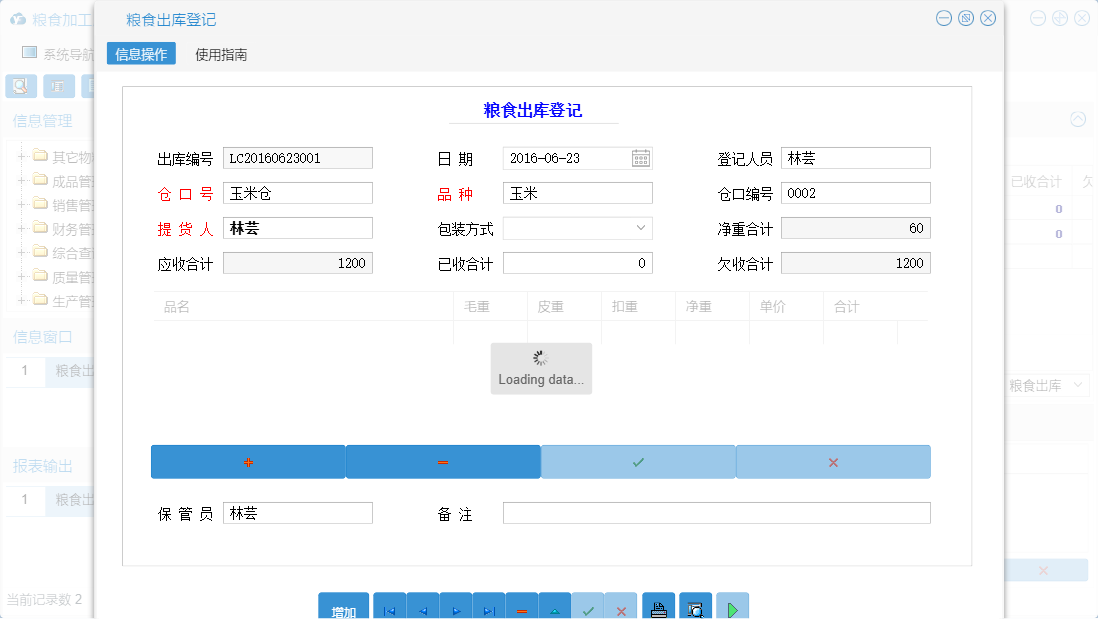Expand the 生产管 tree node
Screen dimensions: 1098x635
(x=23, y=300)
